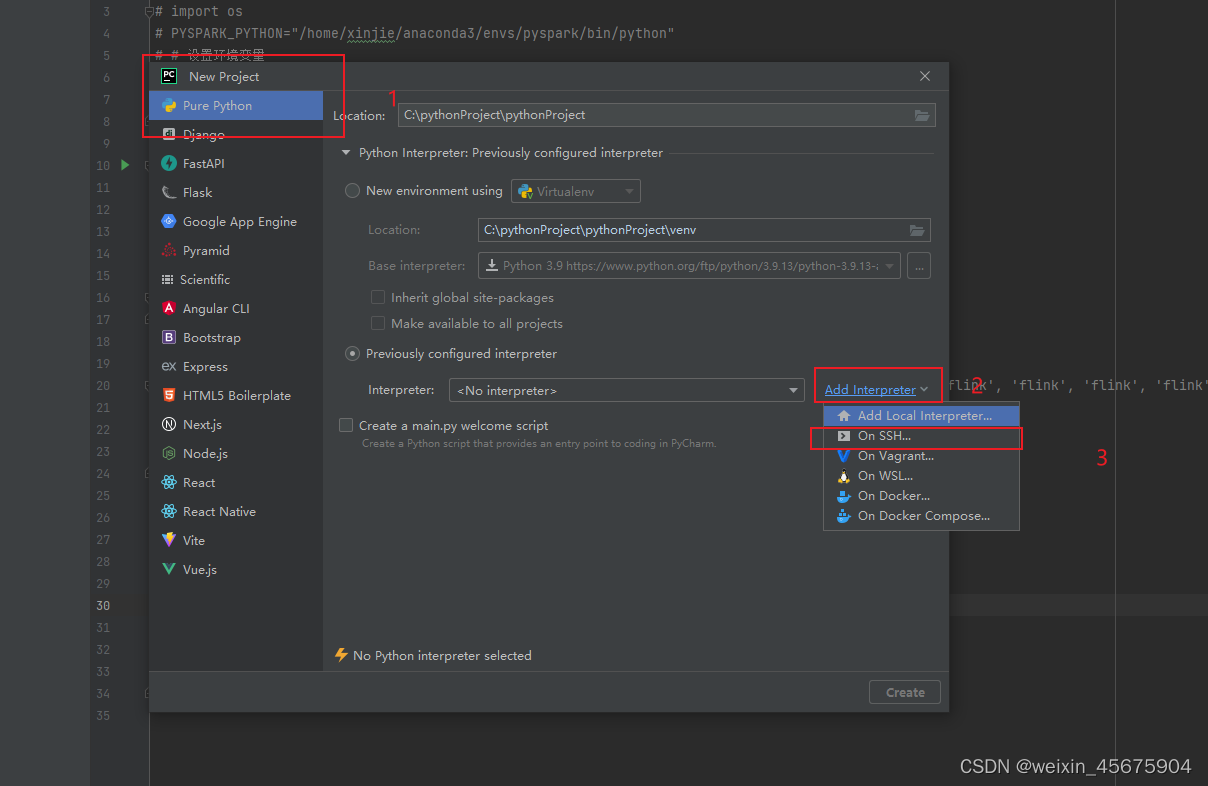Enable Create a main.py welcome script
Viewport: 1208px width, 786px height.
pos(345,425)
